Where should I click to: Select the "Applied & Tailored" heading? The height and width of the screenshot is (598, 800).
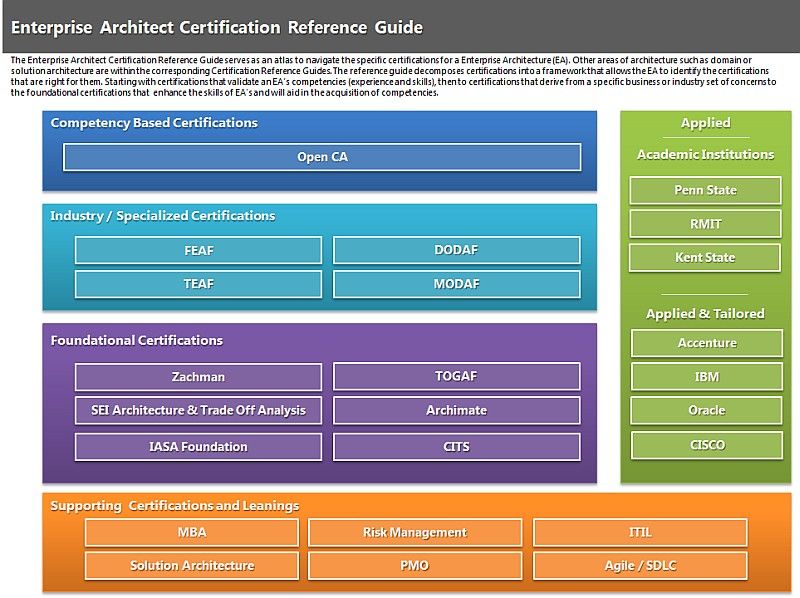(706, 314)
